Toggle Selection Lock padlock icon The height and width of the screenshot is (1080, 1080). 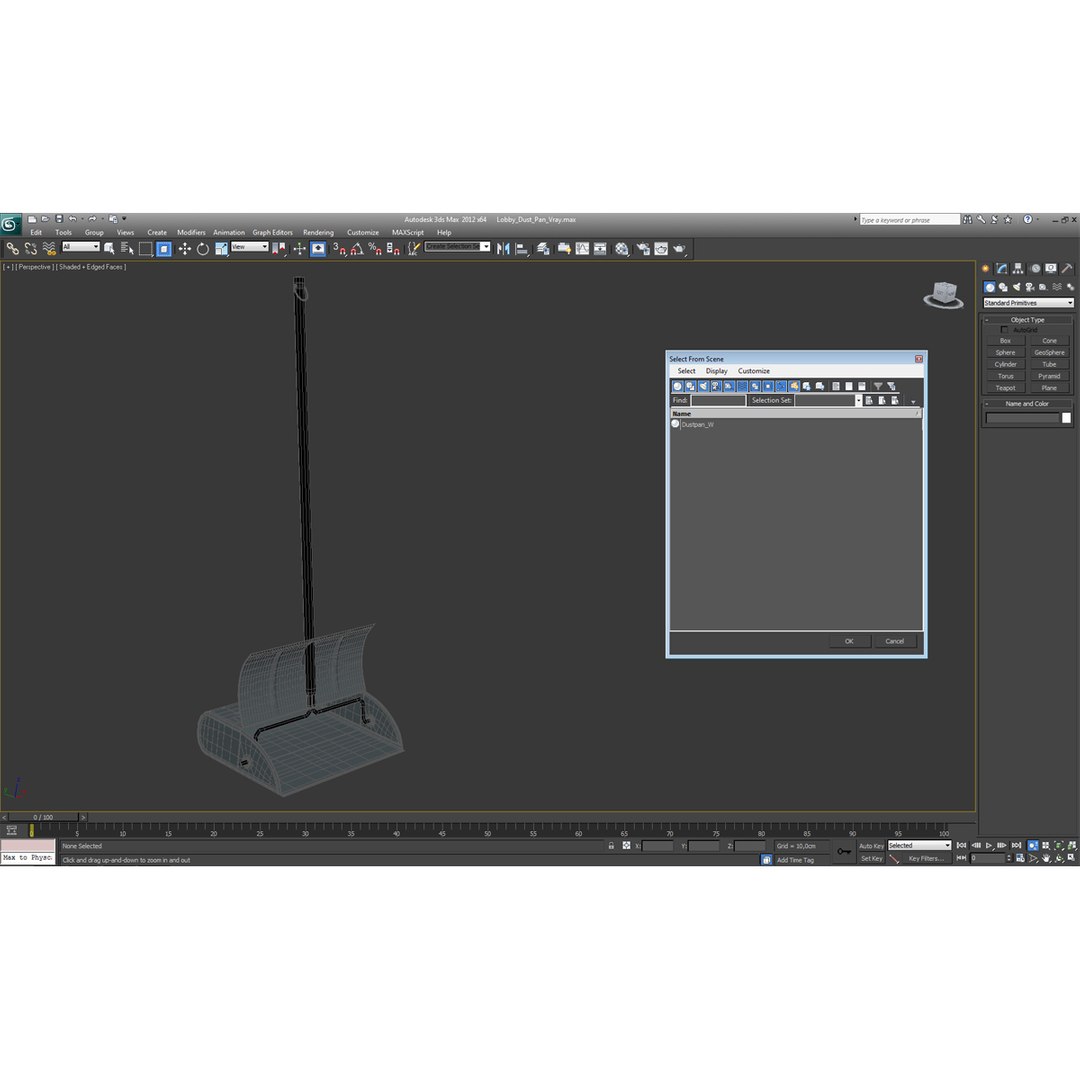(611, 846)
